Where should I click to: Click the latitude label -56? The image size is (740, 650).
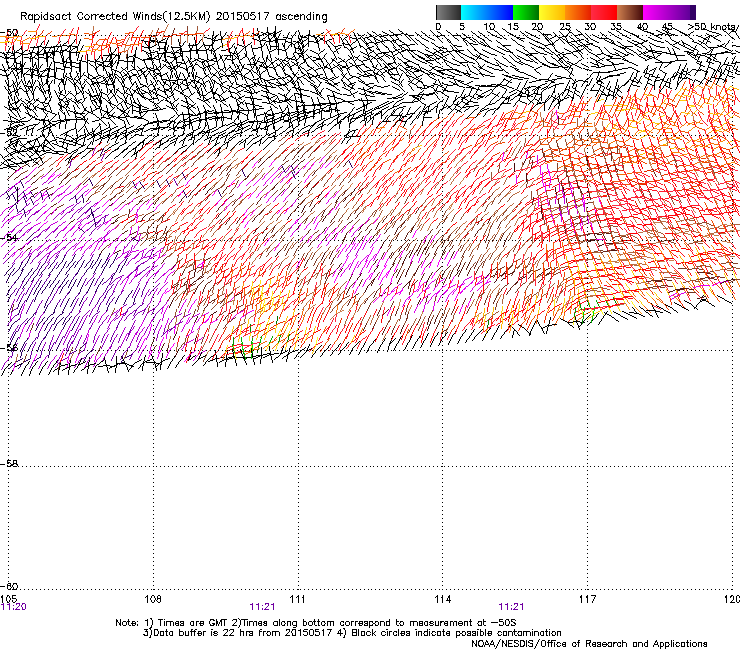(9, 348)
